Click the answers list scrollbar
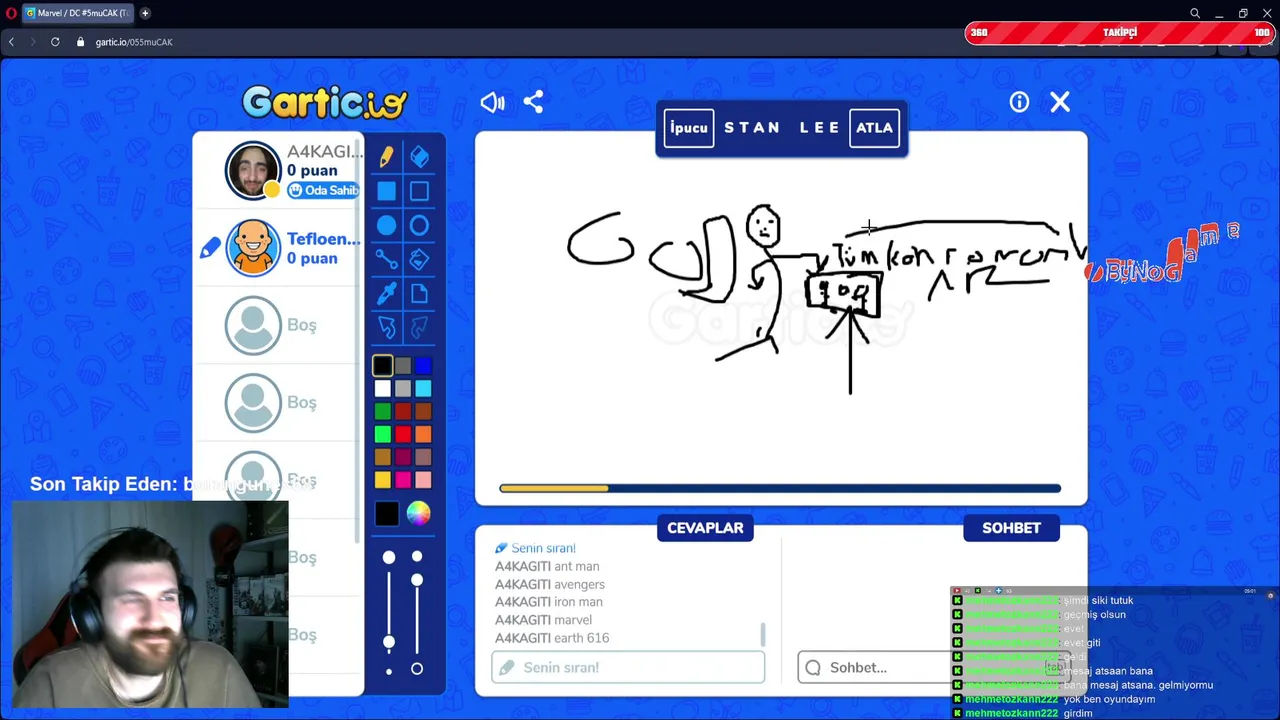The image size is (1280, 720). [763, 634]
